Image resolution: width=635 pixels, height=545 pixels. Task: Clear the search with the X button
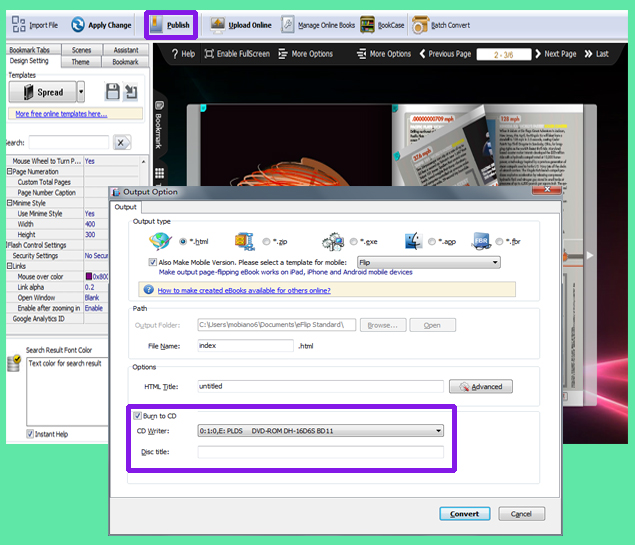pos(121,143)
